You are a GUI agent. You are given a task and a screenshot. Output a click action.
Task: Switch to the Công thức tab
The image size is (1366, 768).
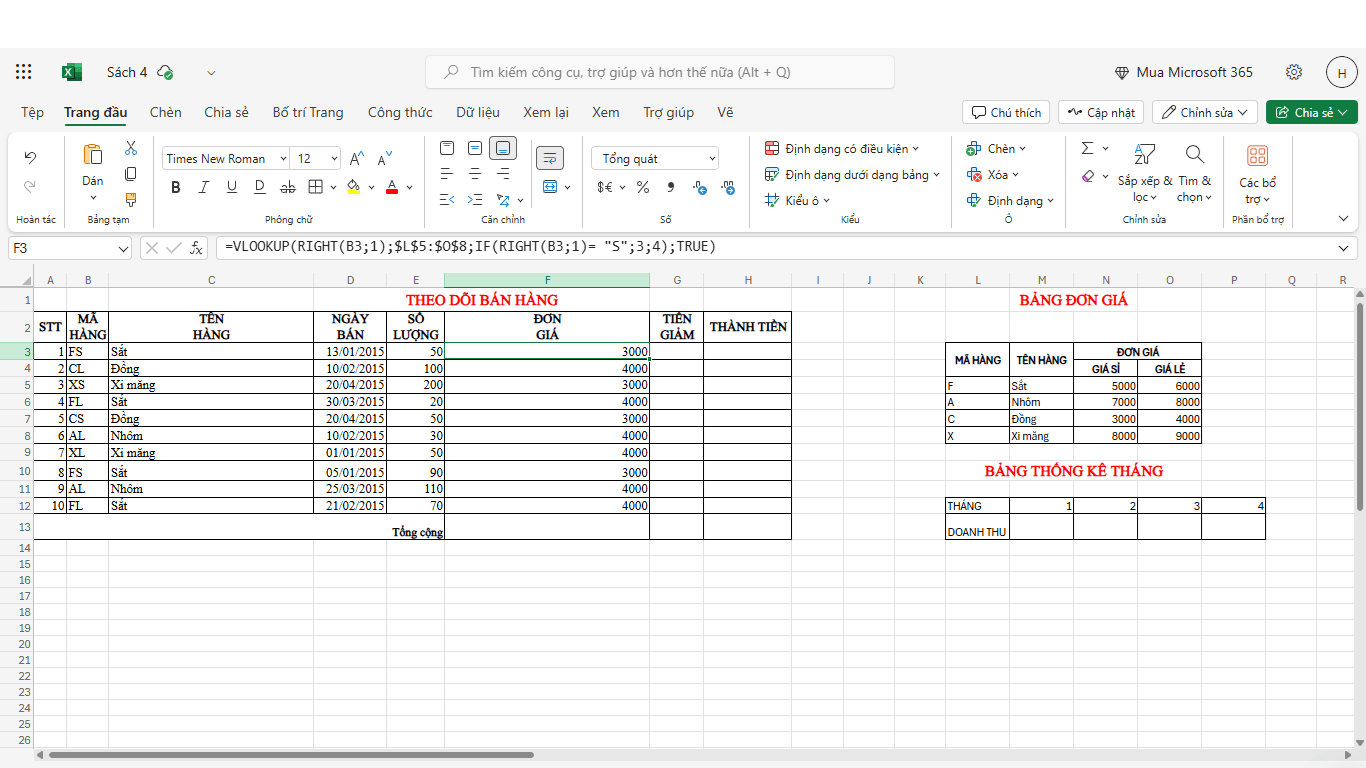400,112
